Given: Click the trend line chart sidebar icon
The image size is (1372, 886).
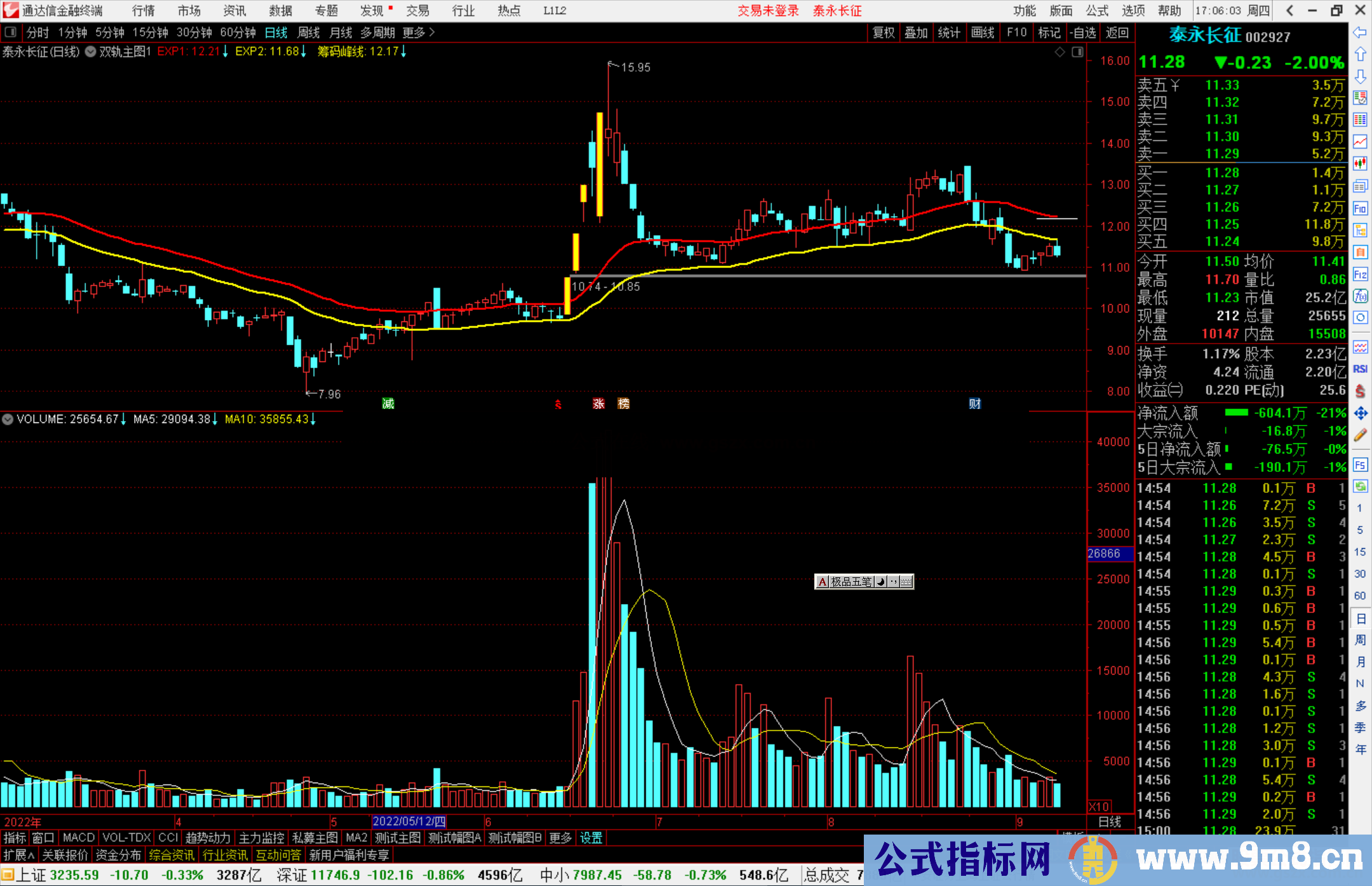Looking at the screenshot, I should 1360,141.
